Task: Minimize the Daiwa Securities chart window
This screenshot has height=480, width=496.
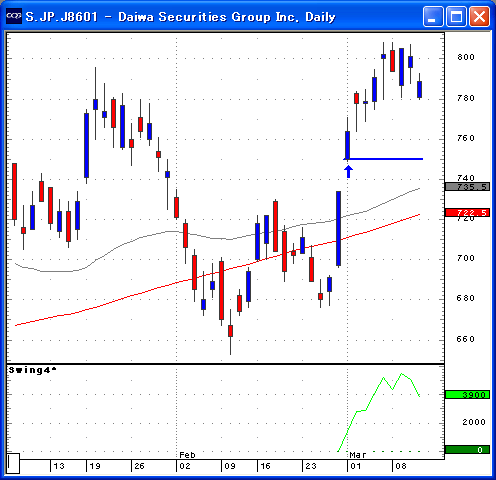Action: pyautogui.click(x=433, y=16)
